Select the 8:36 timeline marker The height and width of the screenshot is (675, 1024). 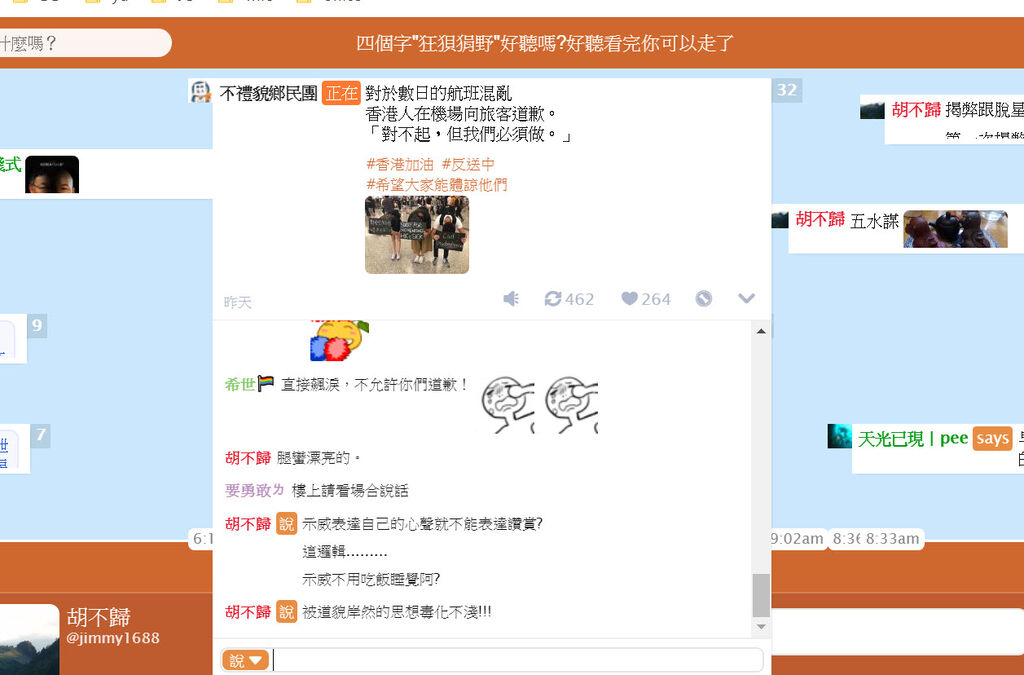(x=846, y=539)
